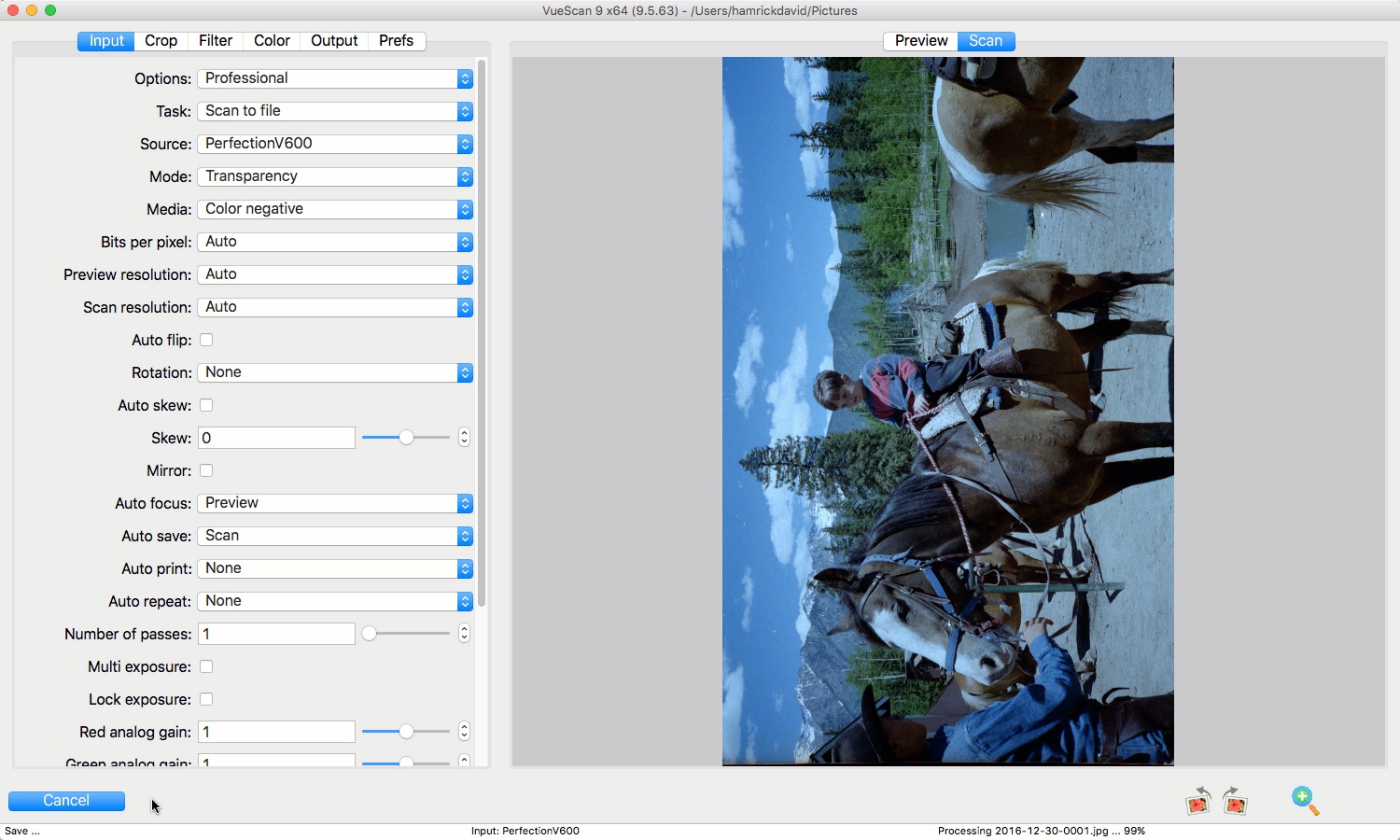Open the Media dropdown

pyautogui.click(x=334, y=209)
